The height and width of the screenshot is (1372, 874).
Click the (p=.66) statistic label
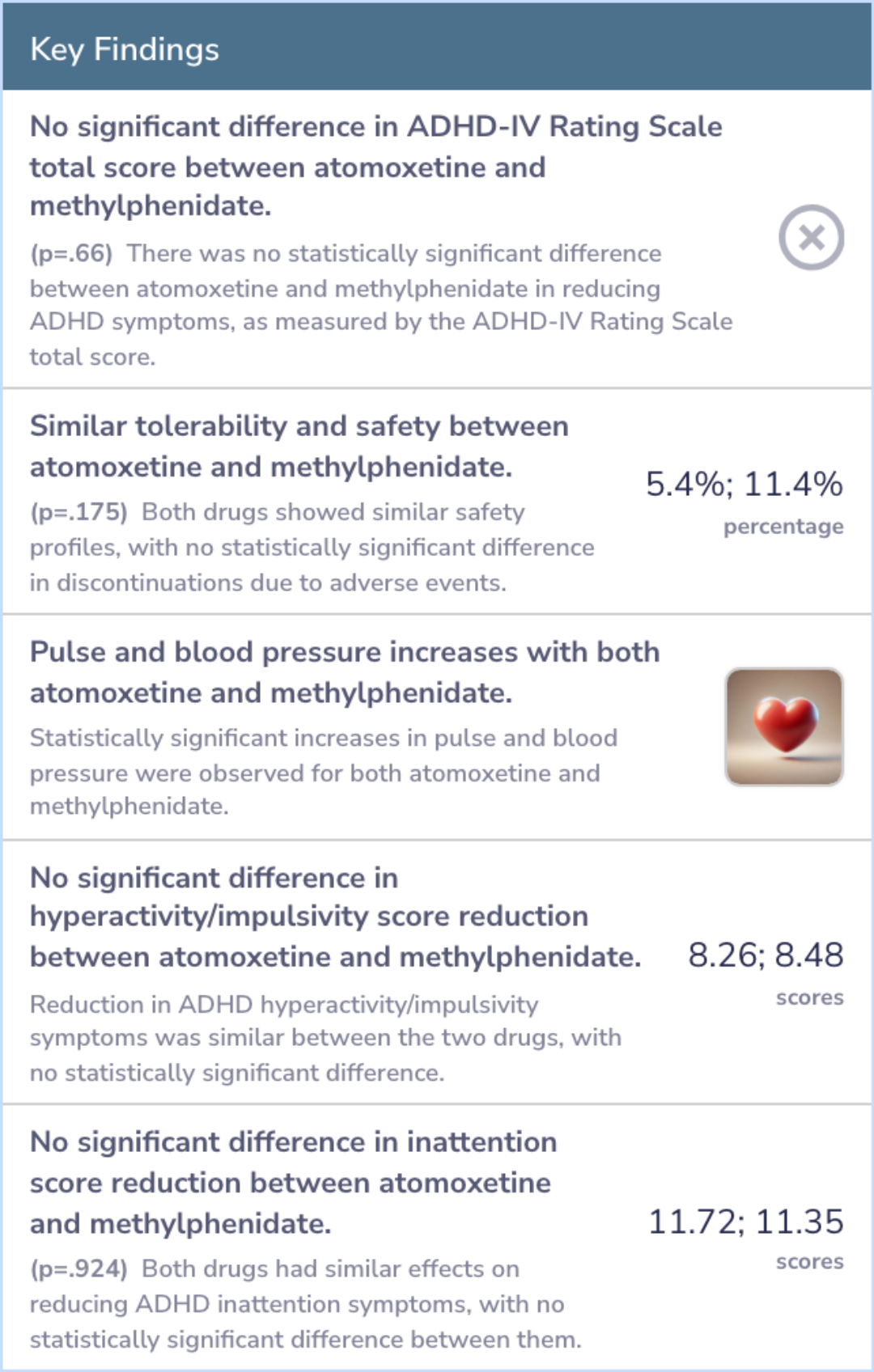(71, 253)
